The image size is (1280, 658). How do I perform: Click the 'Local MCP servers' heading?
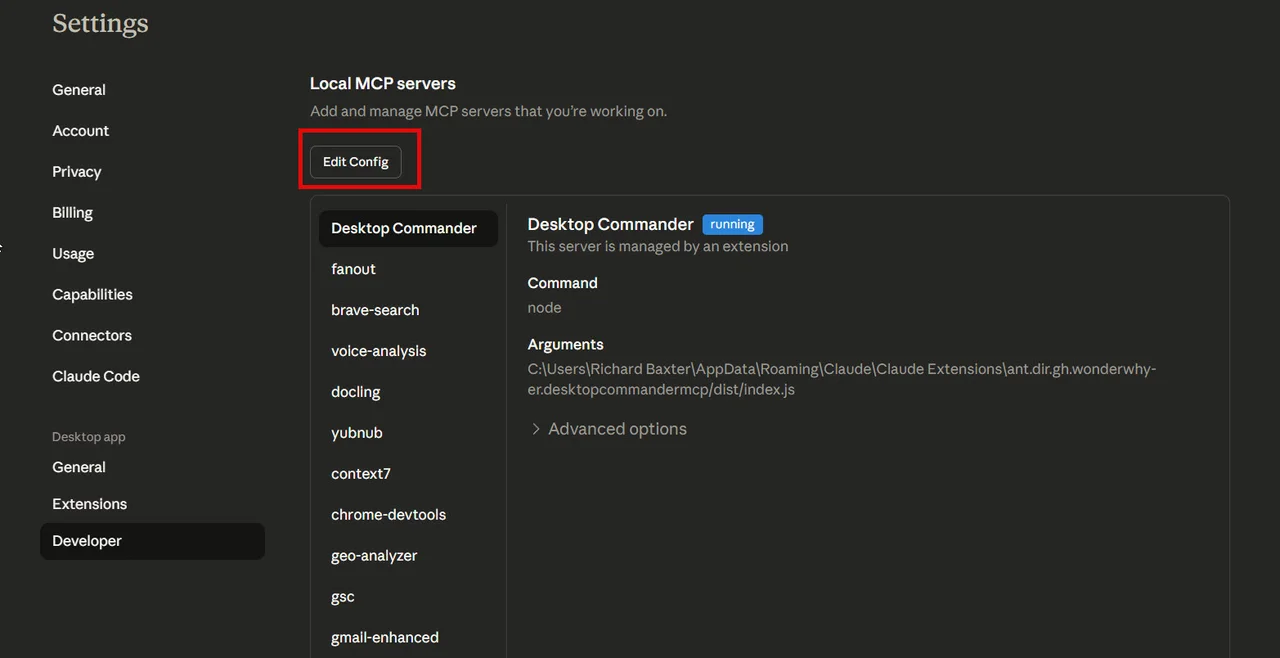[x=383, y=84]
